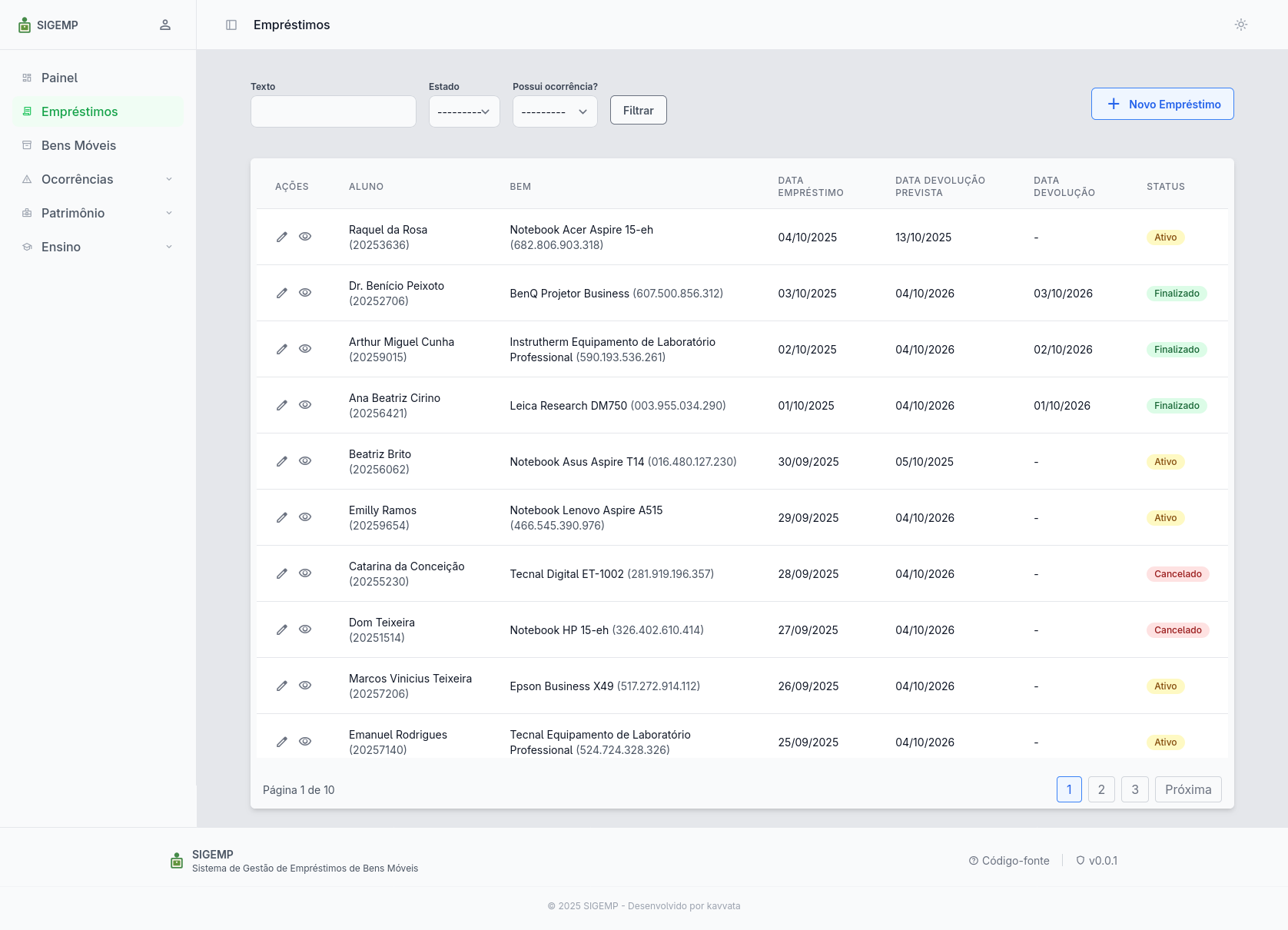View loan details of Catarina da Conceição
Image resolution: width=1288 pixels, height=930 pixels.
pyautogui.click(x=305, y=573)
